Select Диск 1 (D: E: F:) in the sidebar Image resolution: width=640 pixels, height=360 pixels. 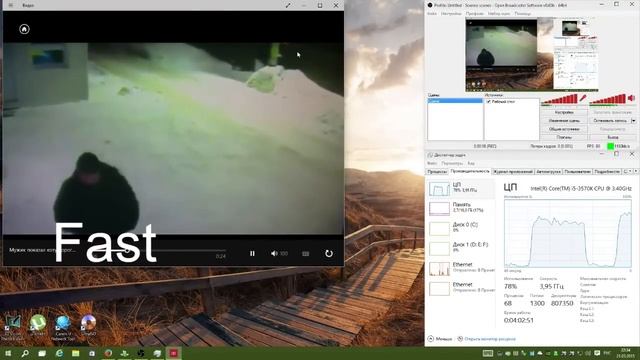(x=461, y=248)
